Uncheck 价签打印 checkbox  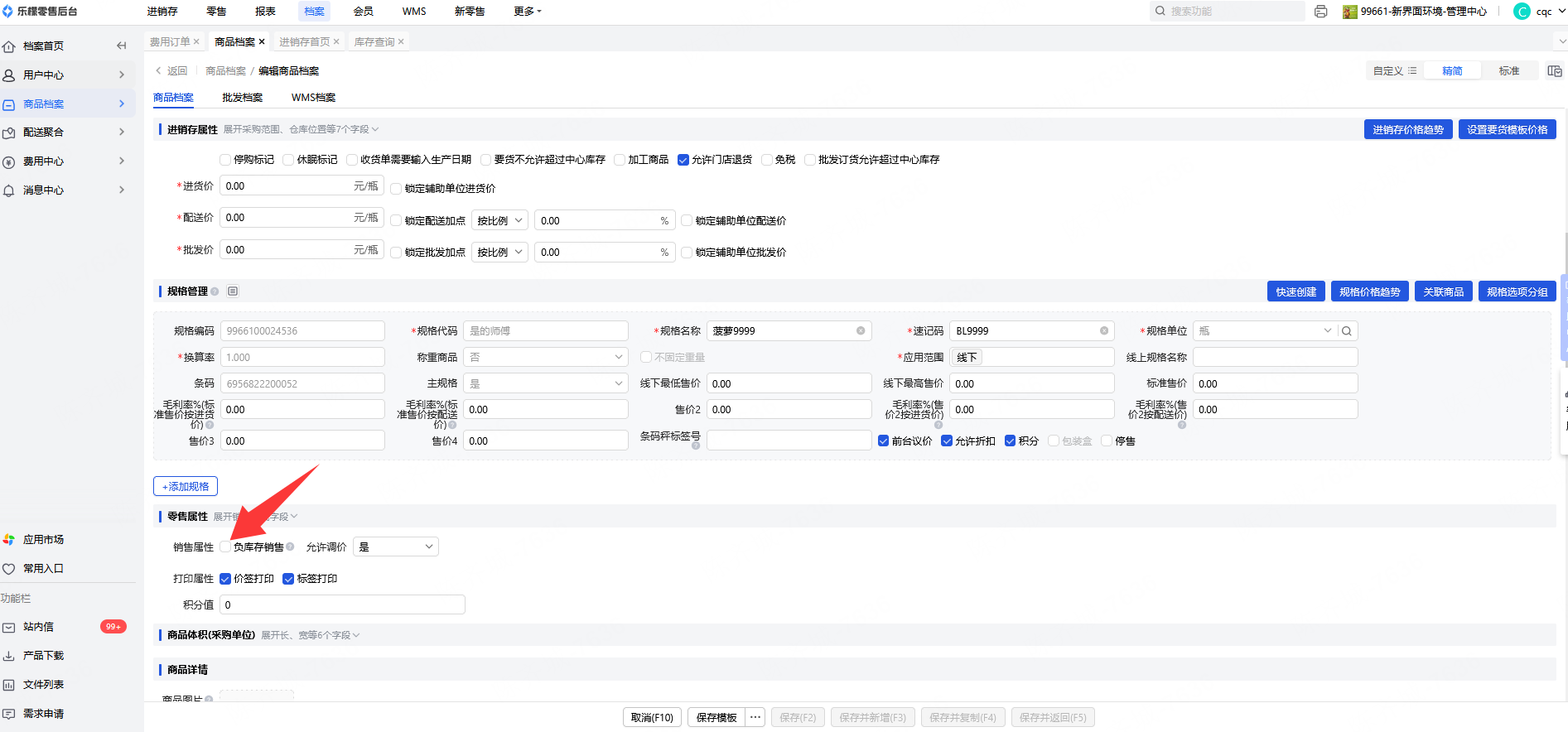(225, 579)
